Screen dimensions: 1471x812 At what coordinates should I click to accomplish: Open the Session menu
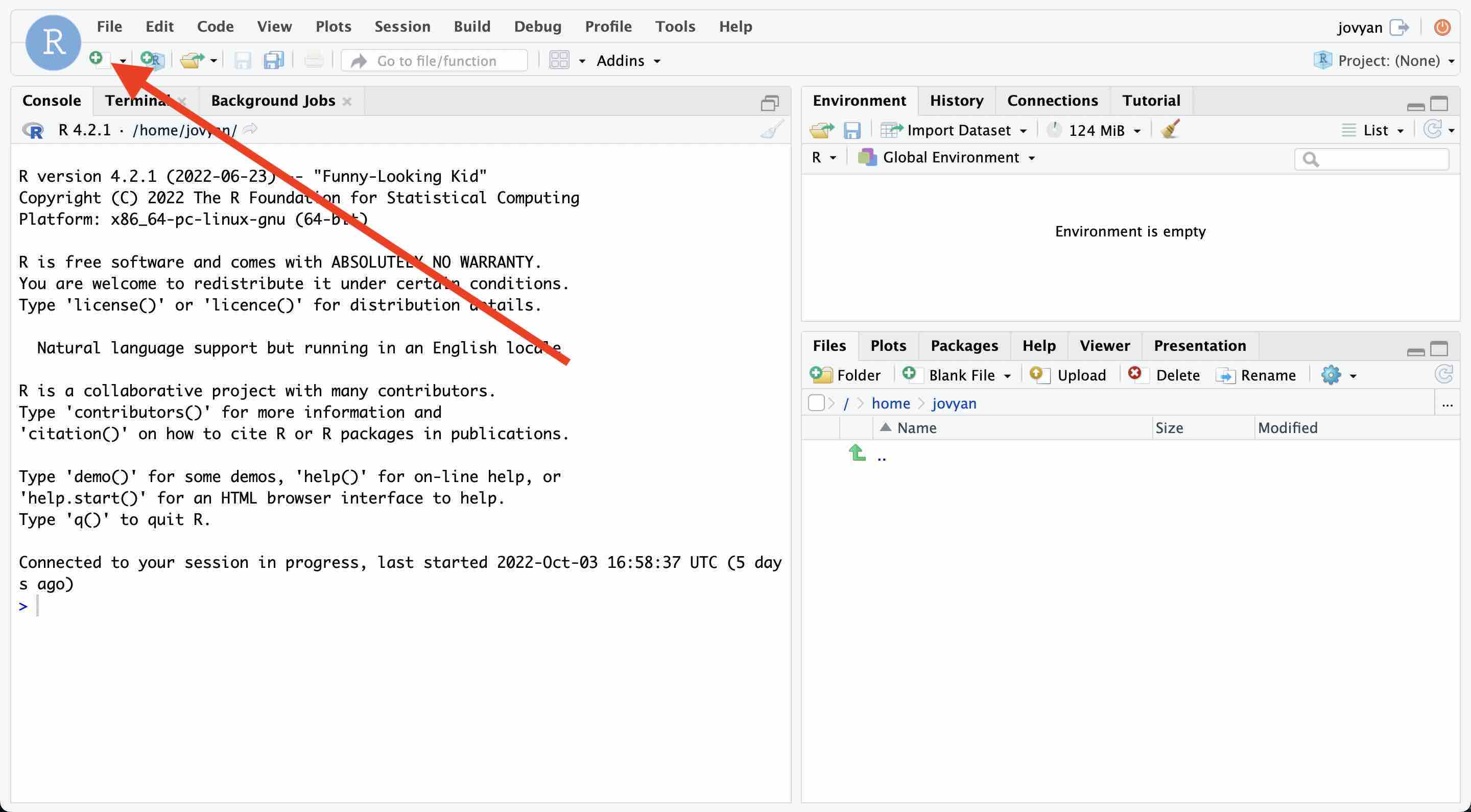tap(402, 26)
